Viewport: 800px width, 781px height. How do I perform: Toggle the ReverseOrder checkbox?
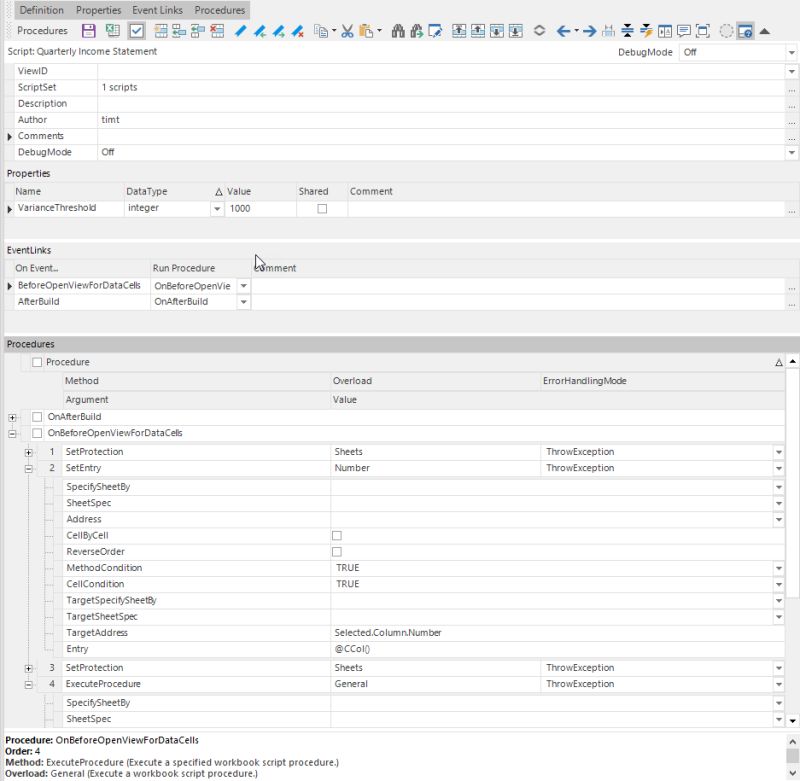(x=337, y=552)
